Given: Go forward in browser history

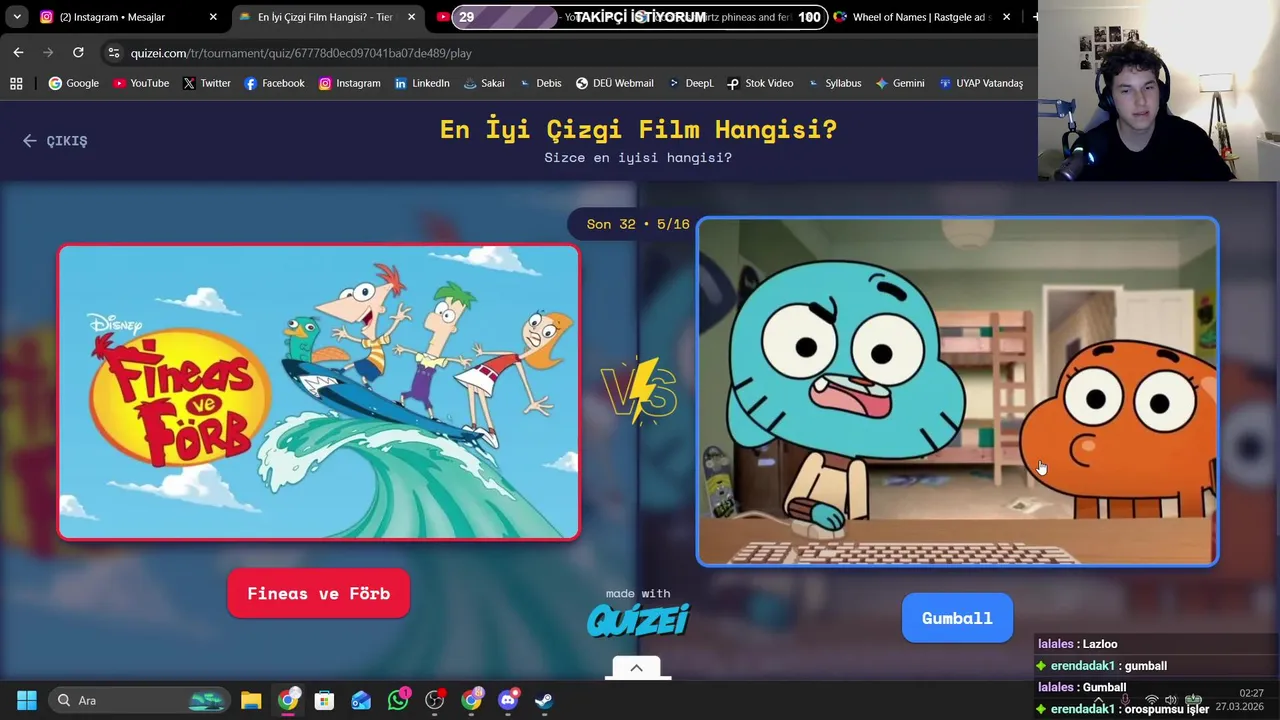Looking at the screenshot, I should click(48, 52).
